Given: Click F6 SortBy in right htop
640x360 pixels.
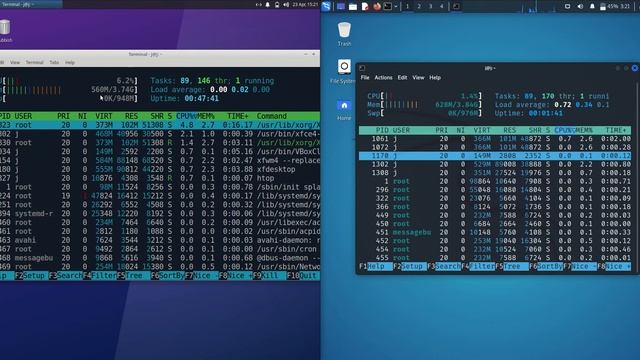Looking at the screenshot, I should point(546,267).
